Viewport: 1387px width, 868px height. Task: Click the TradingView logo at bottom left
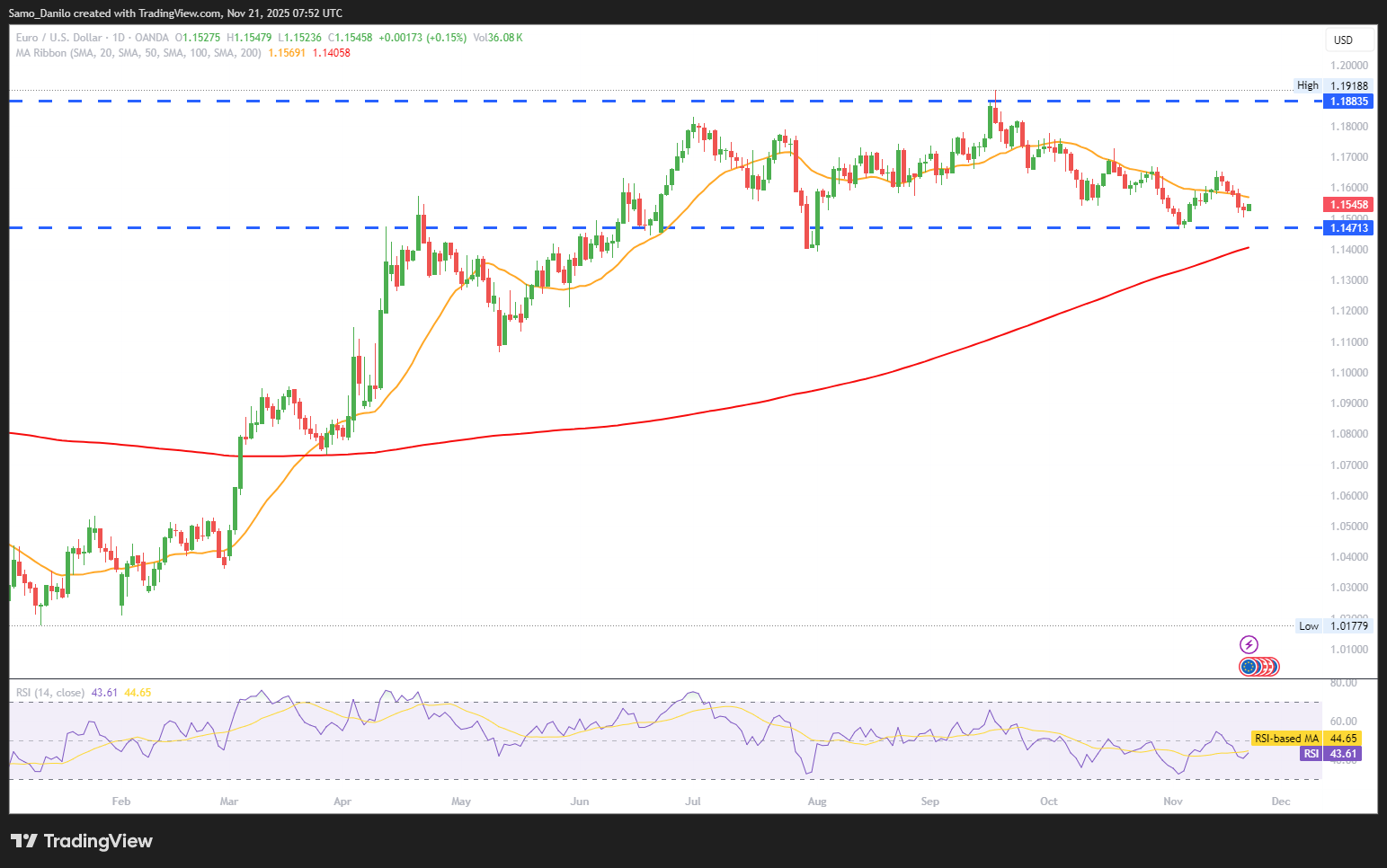81,841
